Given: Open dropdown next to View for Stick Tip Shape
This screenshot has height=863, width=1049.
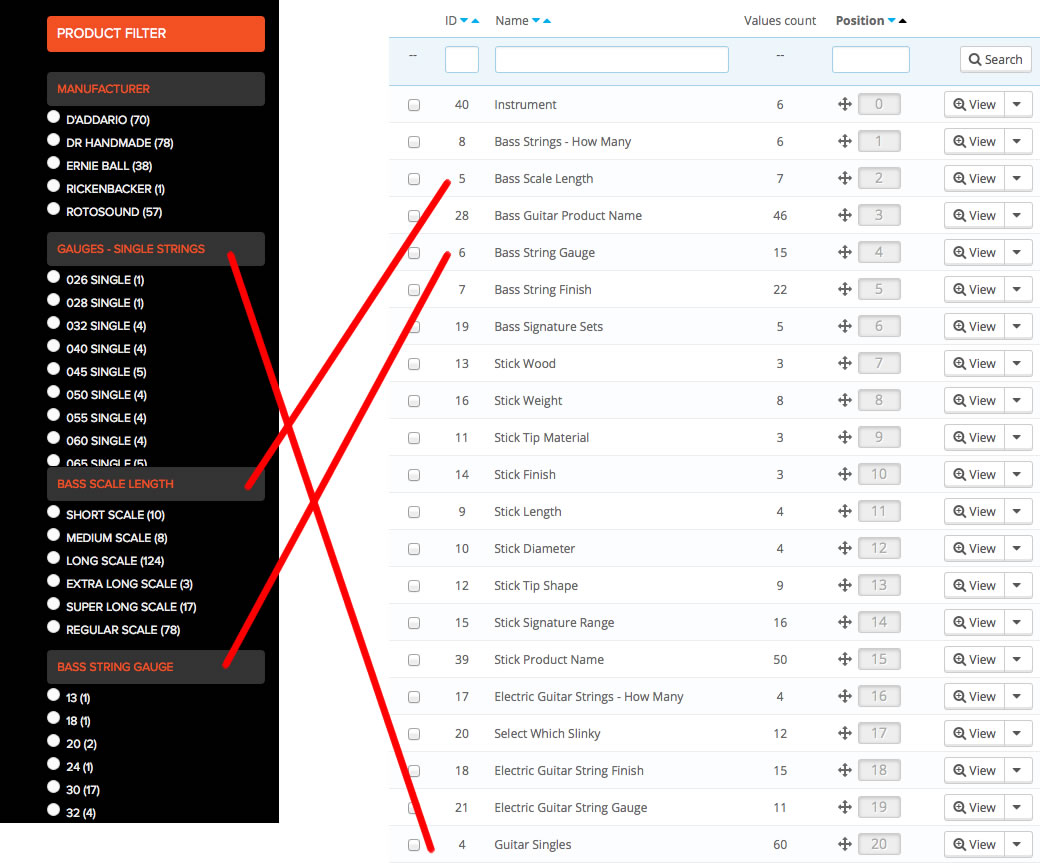Looking at the screenshot, I should coord(1018,585).
